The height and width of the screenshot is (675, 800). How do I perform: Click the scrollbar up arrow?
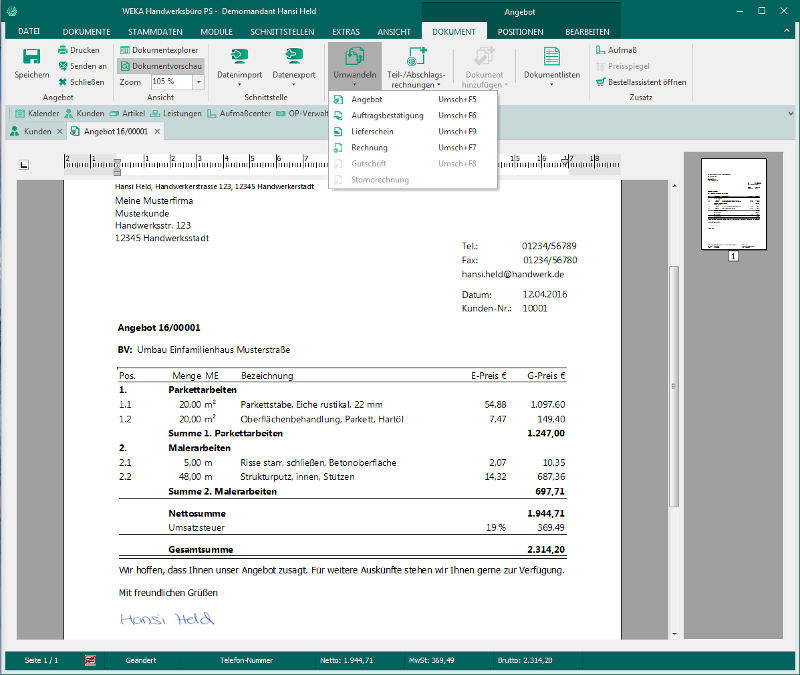click(x=674, y=186)
